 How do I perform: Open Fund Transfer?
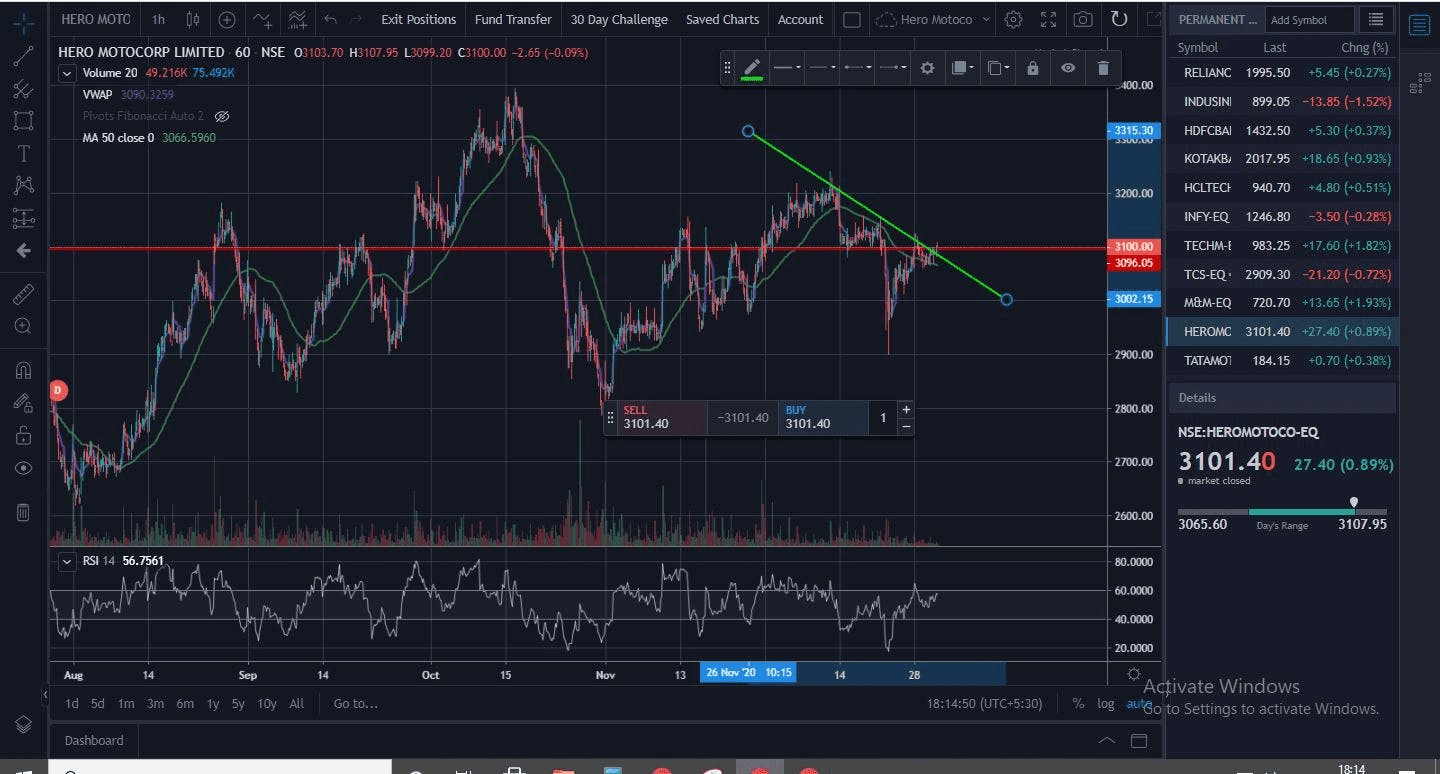[513, 19]
